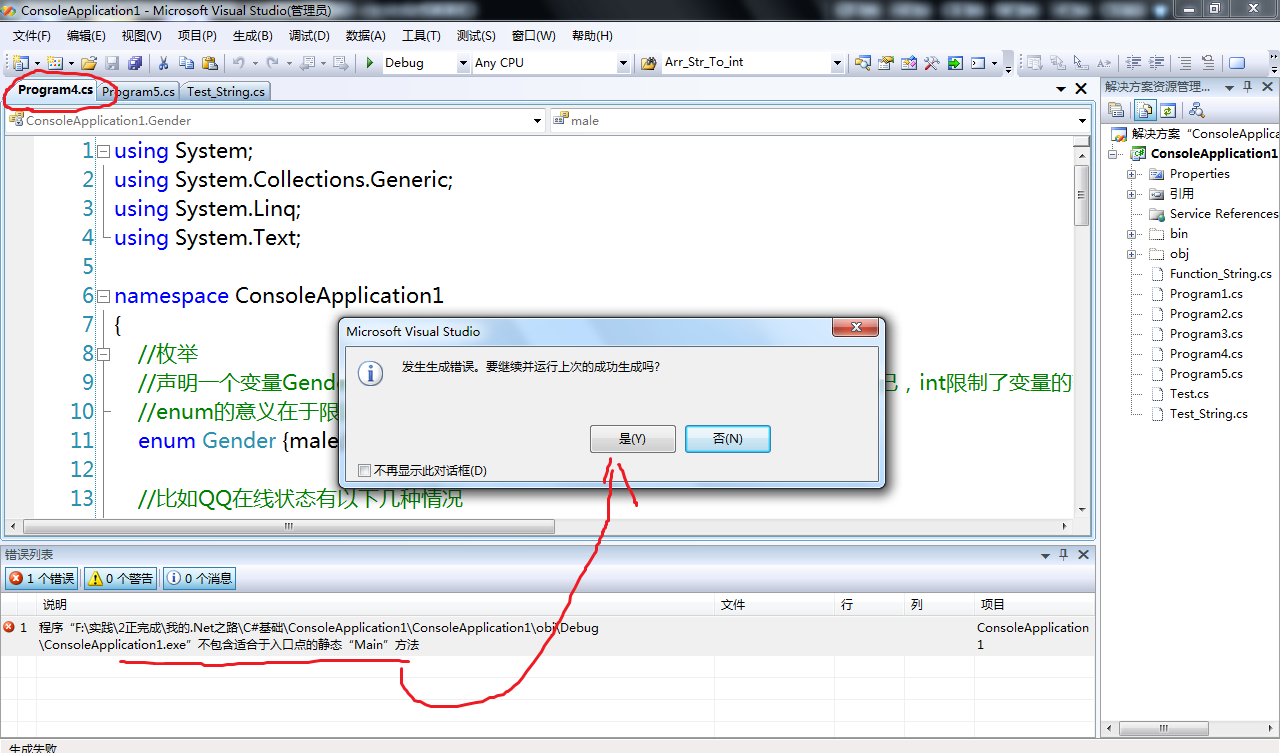
Task: Select Function_String.cs in Solution Explorer
Action: pos(1220,274)
